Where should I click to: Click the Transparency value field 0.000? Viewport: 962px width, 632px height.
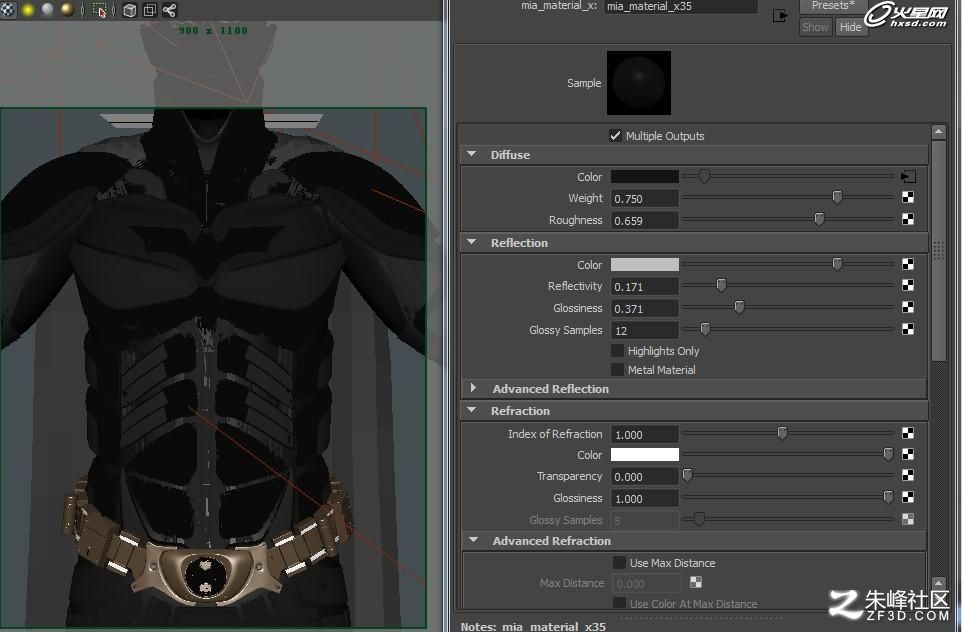[x=645, y=477]
